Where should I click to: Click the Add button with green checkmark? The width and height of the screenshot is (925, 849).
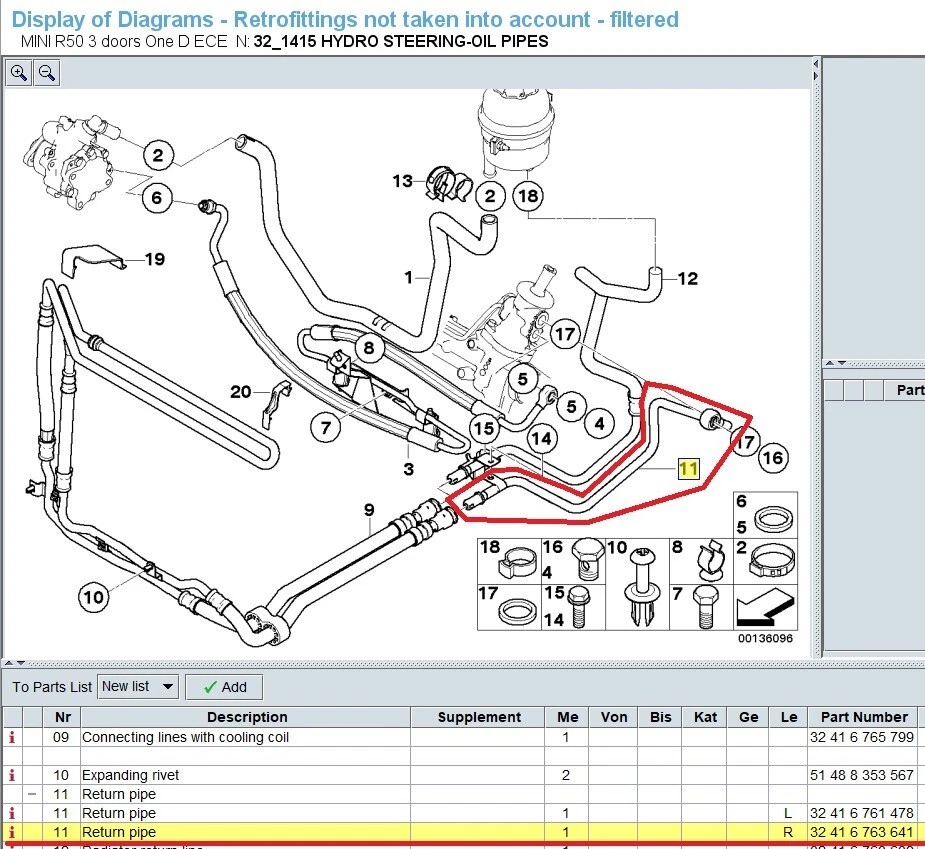pos(223,687)
